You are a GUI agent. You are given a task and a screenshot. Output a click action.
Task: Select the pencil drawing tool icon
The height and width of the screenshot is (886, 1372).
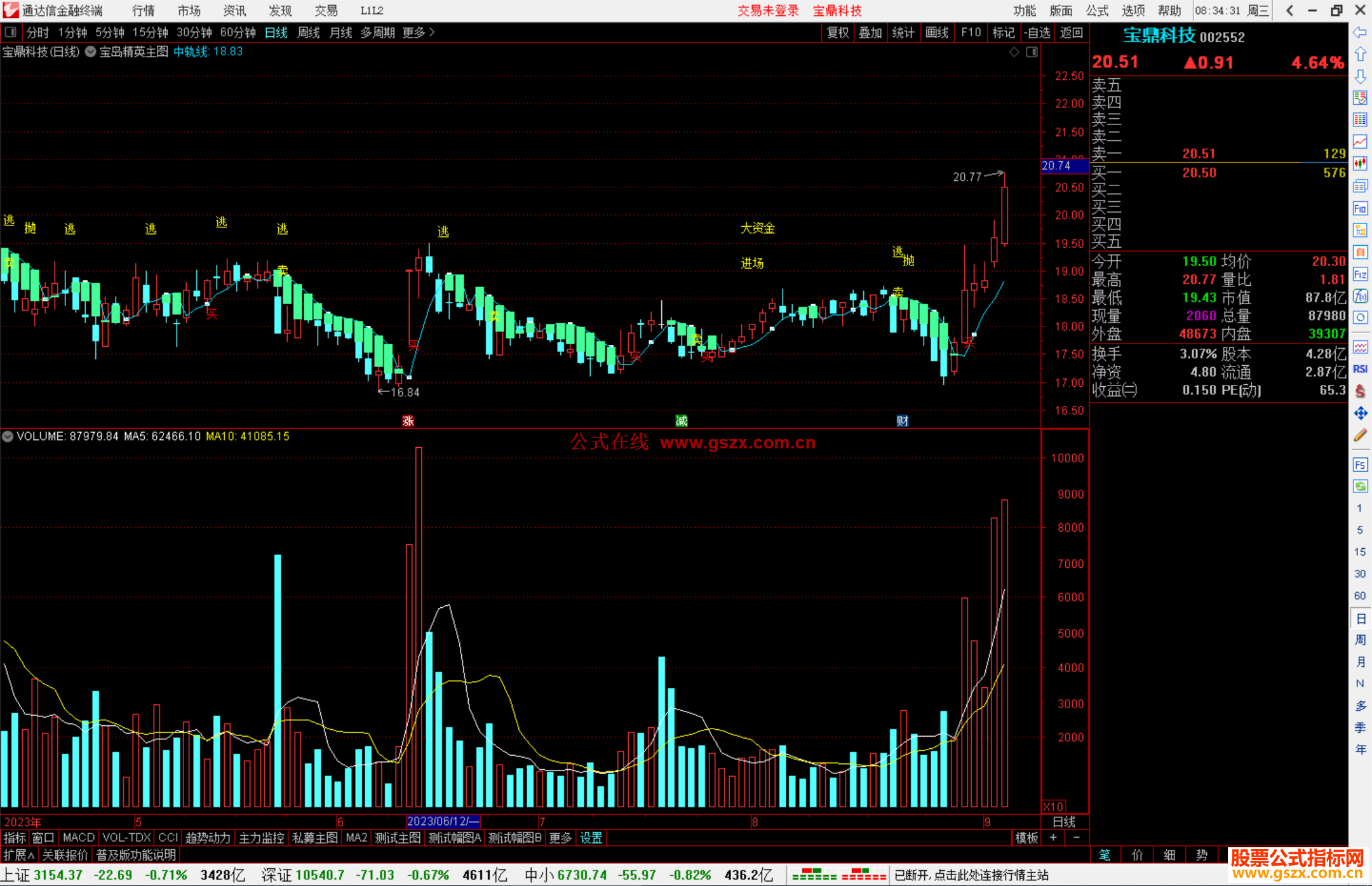point(1360,436)
